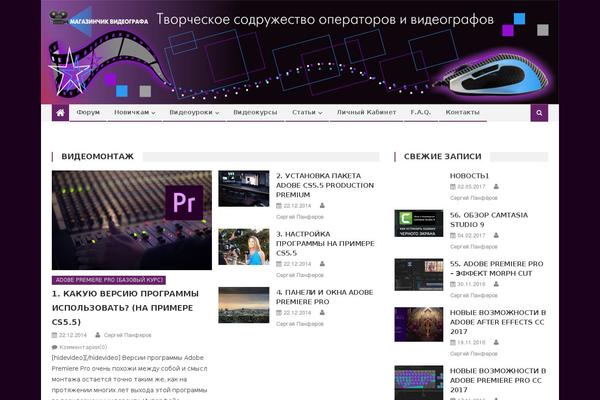The width and height of the screenshot is (600, 400).
Task: Open 56. Обзор Camtasia Studio 9 post
Action: pos(489,220)
